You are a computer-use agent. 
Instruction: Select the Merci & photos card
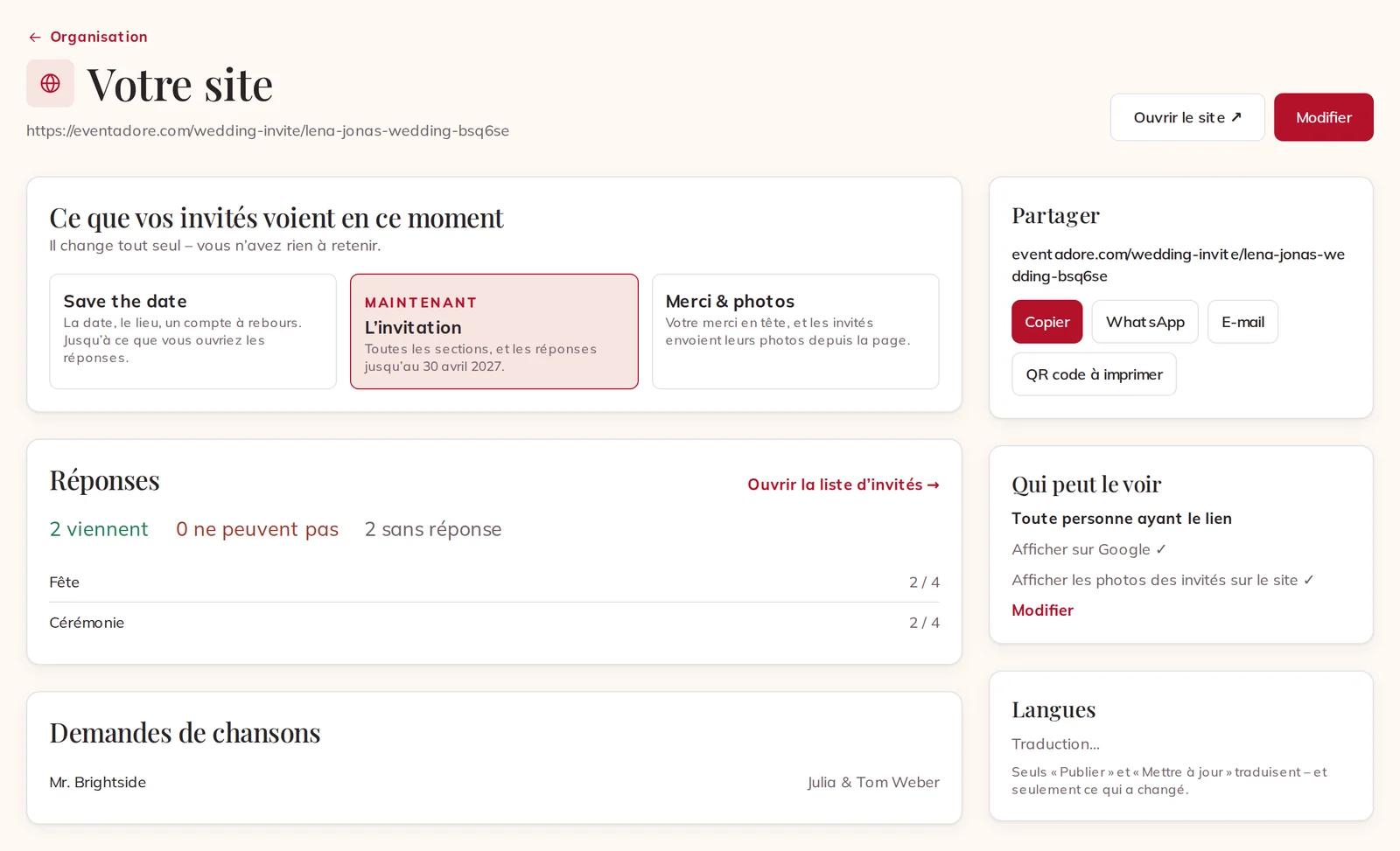tap(795, 331)
